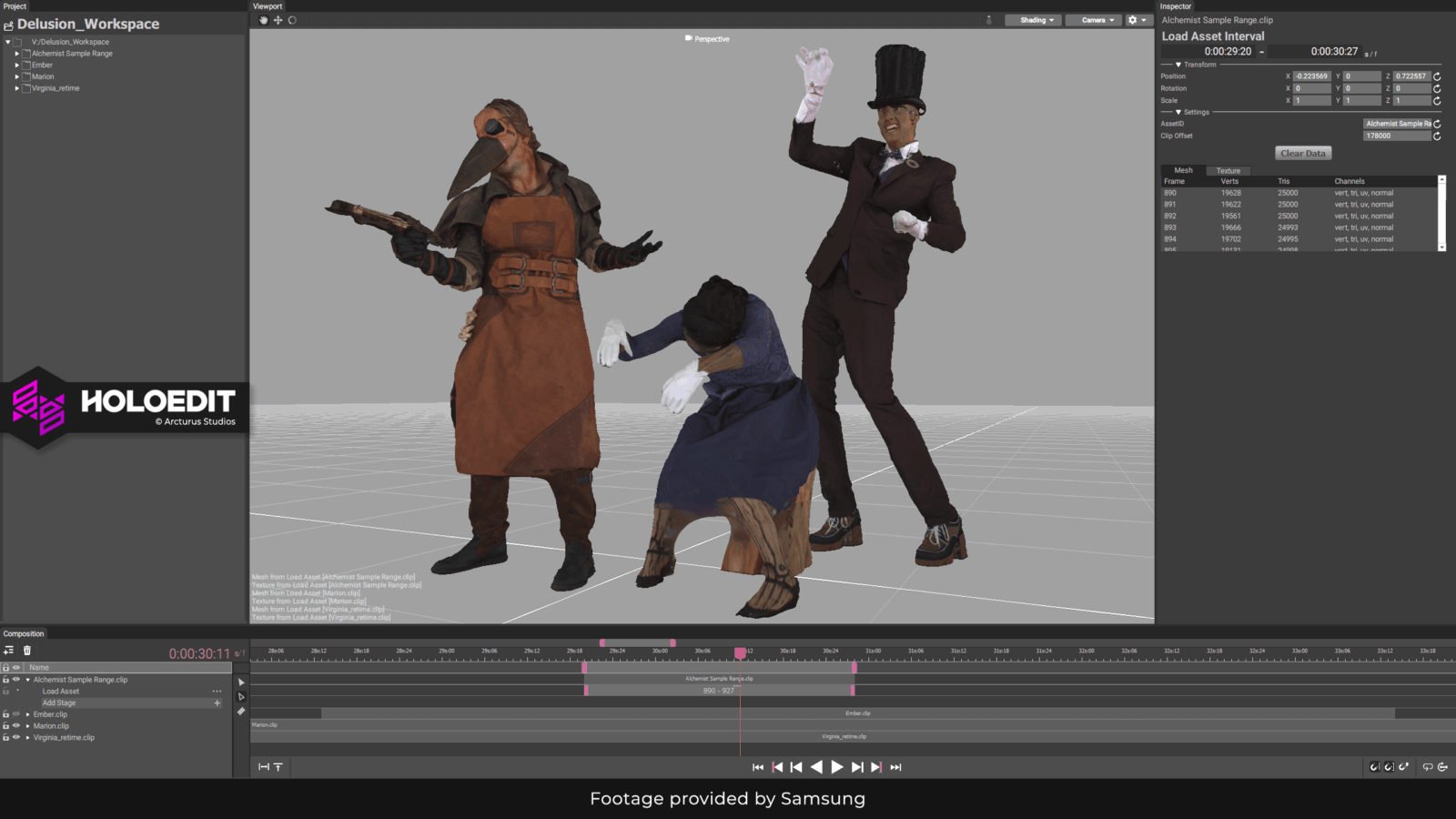Viewport: 1456px width, 819px height.
Task: Select the rotate orbit tool in Viewport
Action: [x=292, y=20]
